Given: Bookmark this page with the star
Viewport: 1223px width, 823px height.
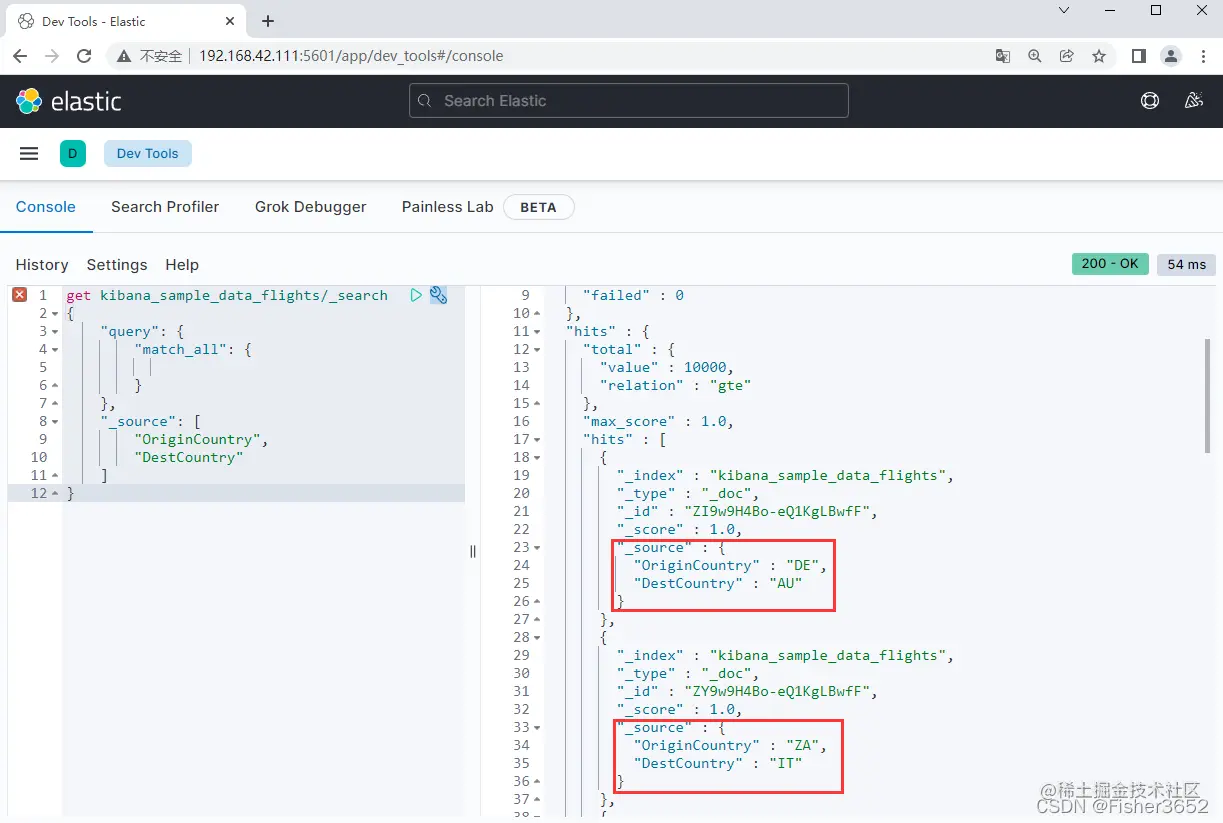Looking at the screenshot, I should [x=1099, y=56].
